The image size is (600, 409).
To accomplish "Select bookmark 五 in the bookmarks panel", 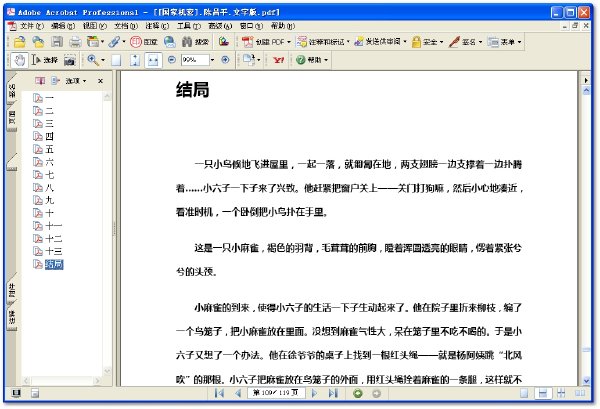I will [x=49, y=149].
